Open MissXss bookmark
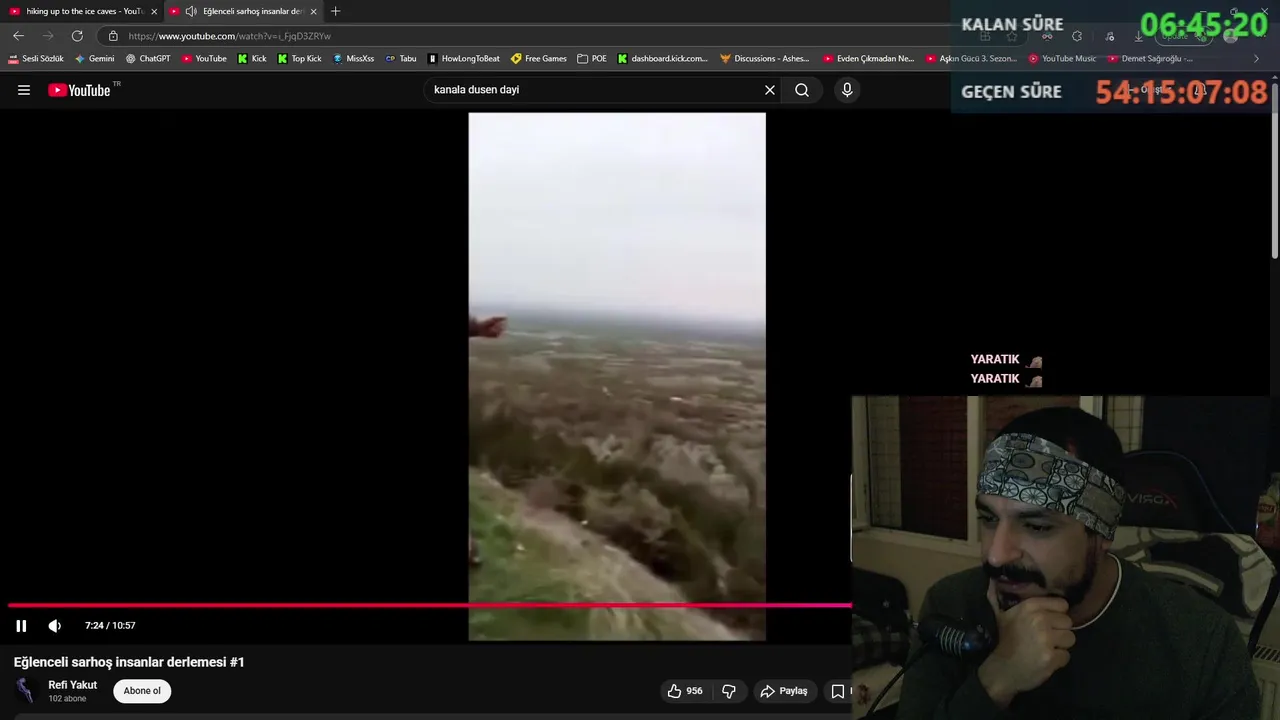1280x720 pixels. tap(354, 59)
